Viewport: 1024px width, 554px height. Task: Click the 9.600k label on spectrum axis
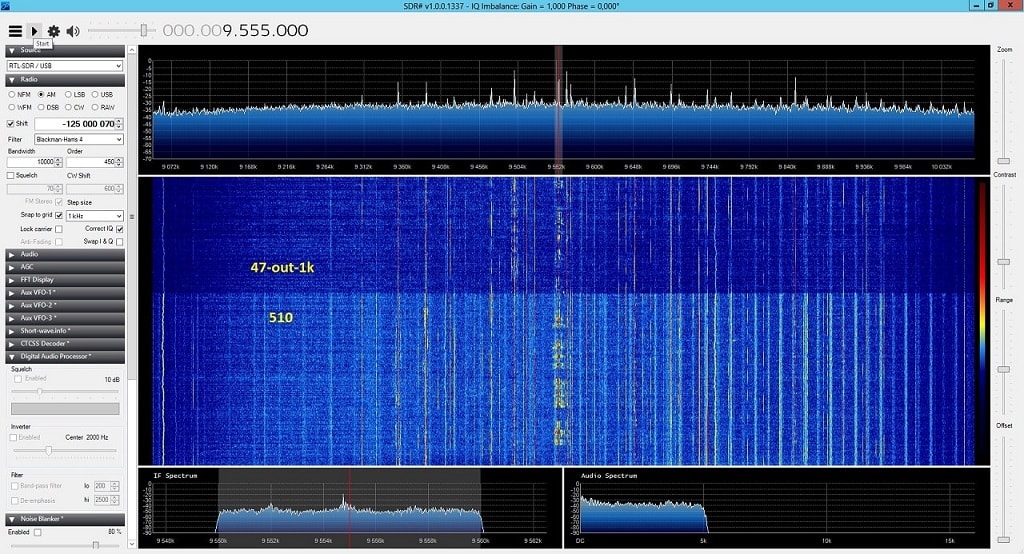click(x=594, y=167)
